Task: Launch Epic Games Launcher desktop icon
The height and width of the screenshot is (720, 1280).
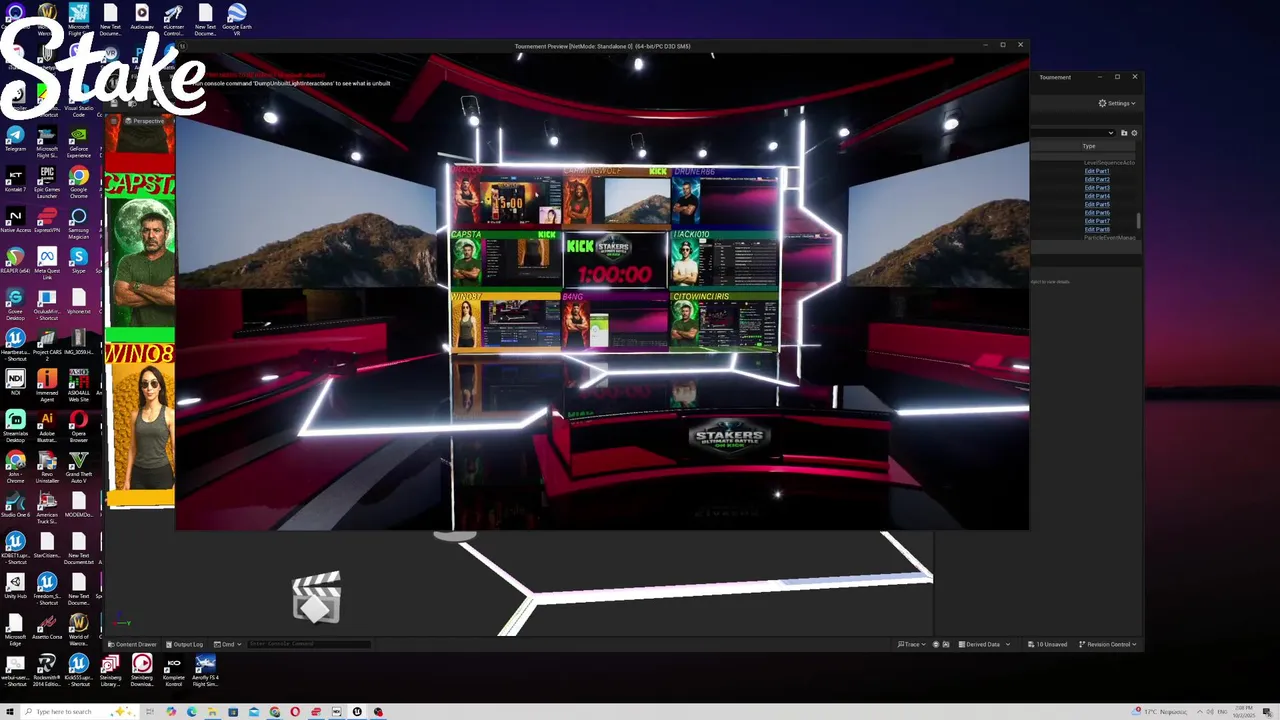Action: pyautogui.click(x=47, y=183)
